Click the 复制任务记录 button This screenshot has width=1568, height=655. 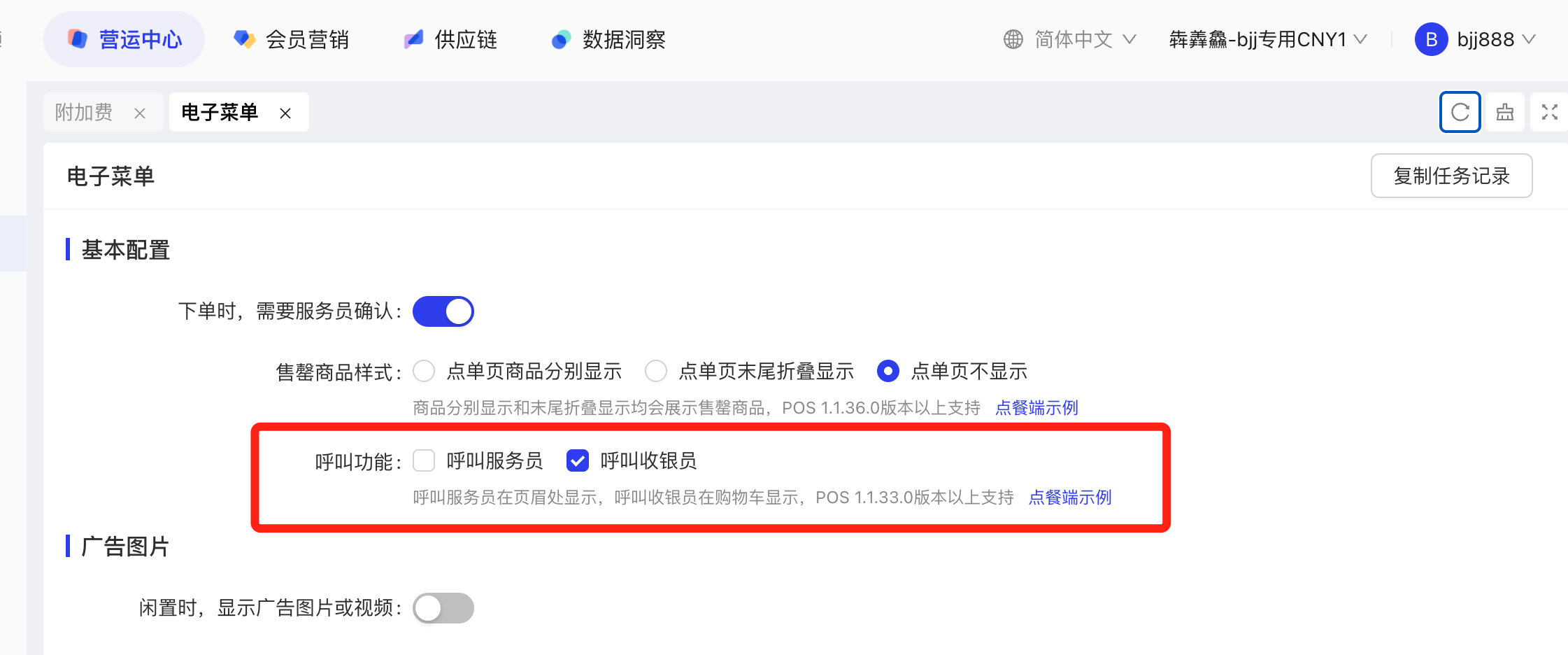[x=1451, y=176]
